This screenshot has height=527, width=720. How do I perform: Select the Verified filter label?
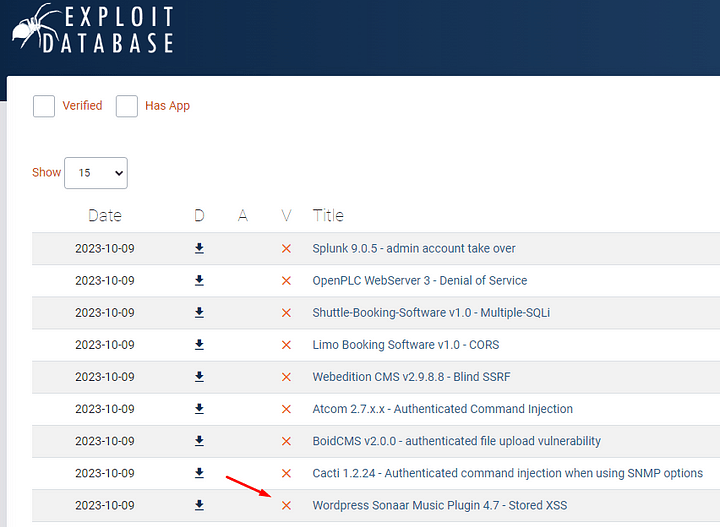point(82,106)
